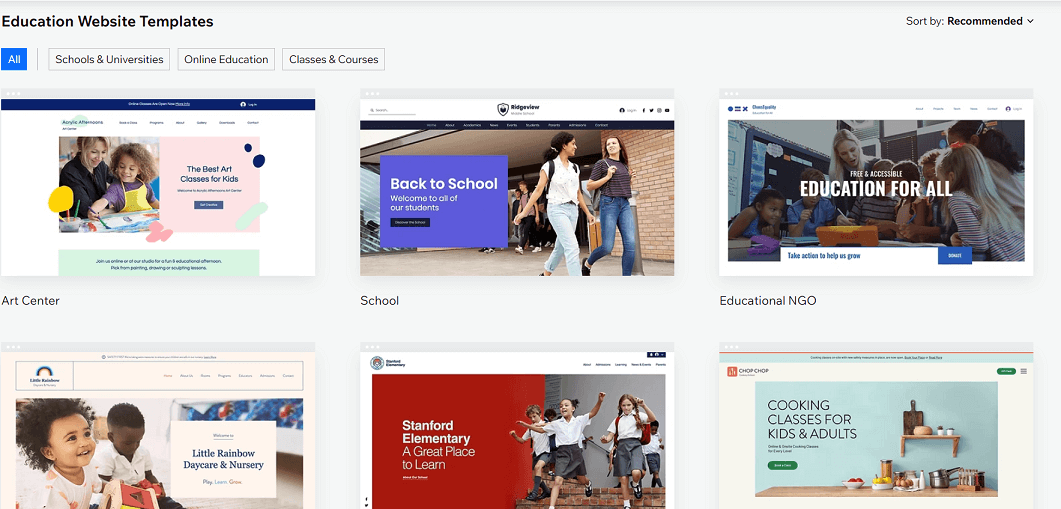Open the Art Center template thumbnail
1061x509 pixels.
point(158,182)
